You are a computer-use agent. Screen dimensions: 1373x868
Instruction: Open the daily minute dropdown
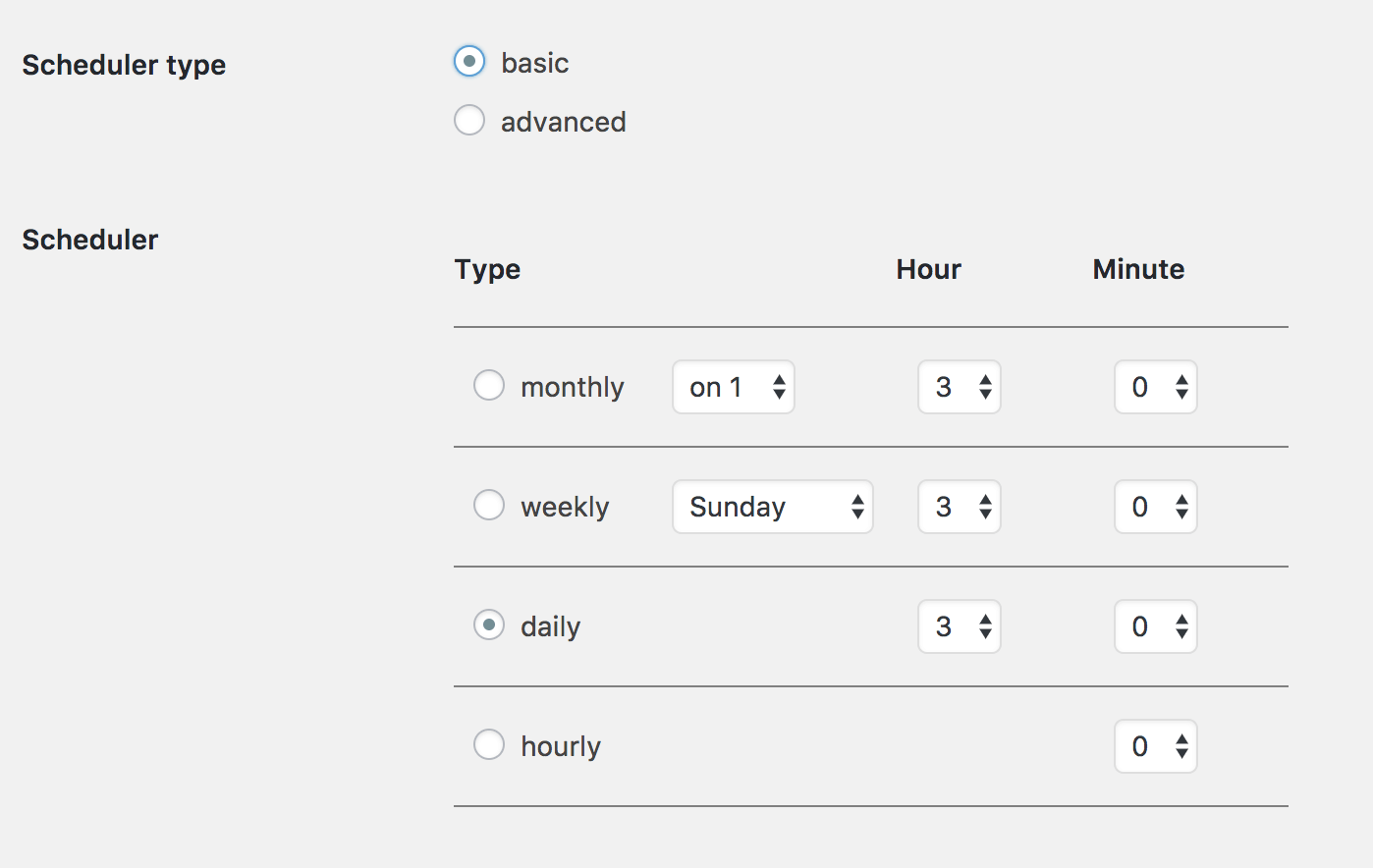pyautogui.click(x=1155, y=626)
